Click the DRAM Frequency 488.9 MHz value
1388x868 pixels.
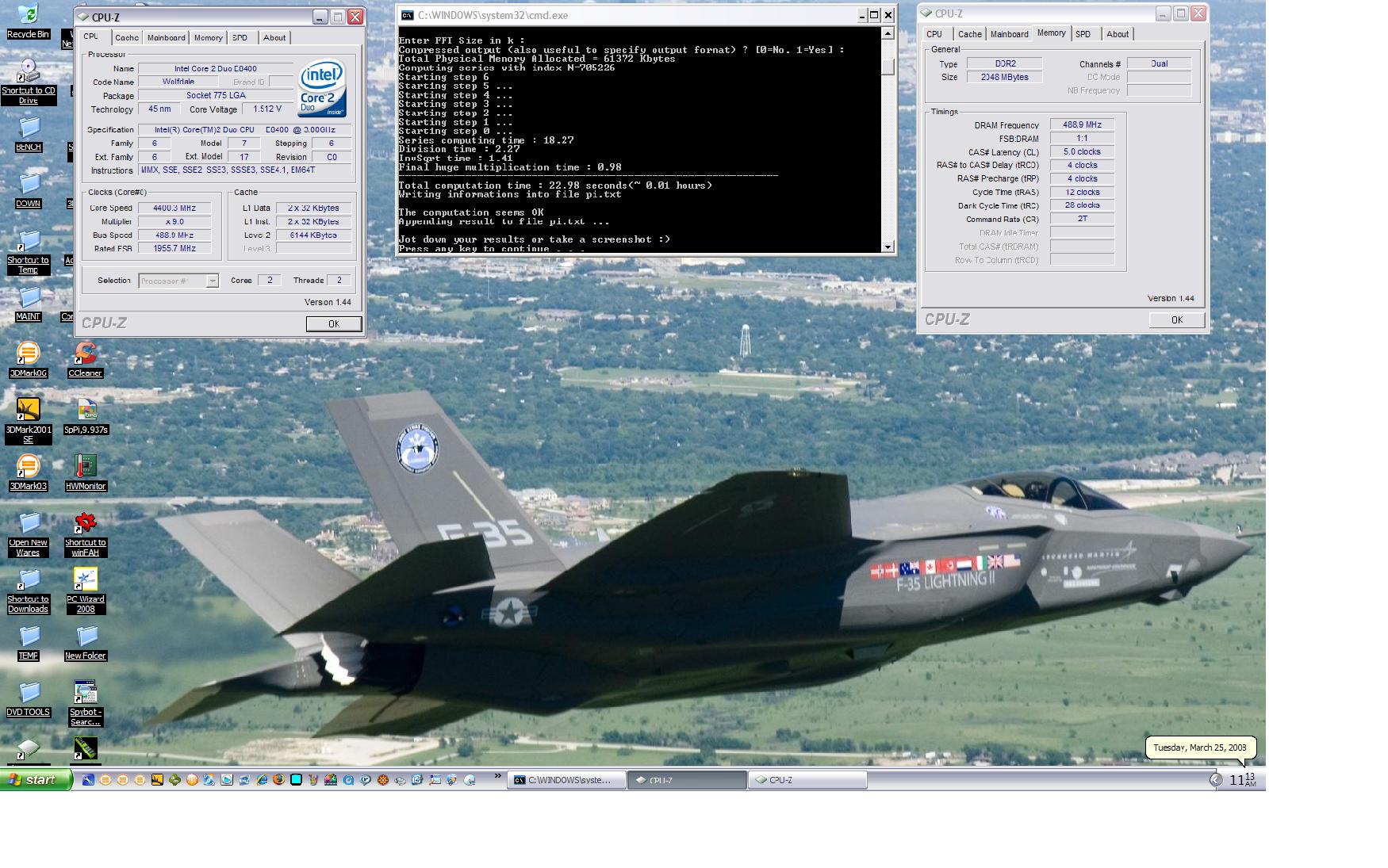pos(1082,124)
